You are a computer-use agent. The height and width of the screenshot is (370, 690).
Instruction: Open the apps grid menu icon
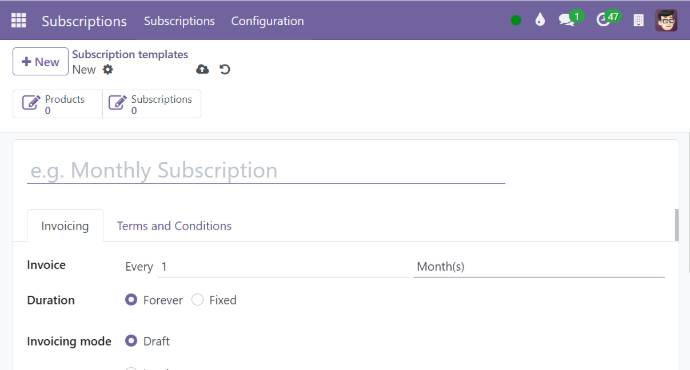click(18, 21)
